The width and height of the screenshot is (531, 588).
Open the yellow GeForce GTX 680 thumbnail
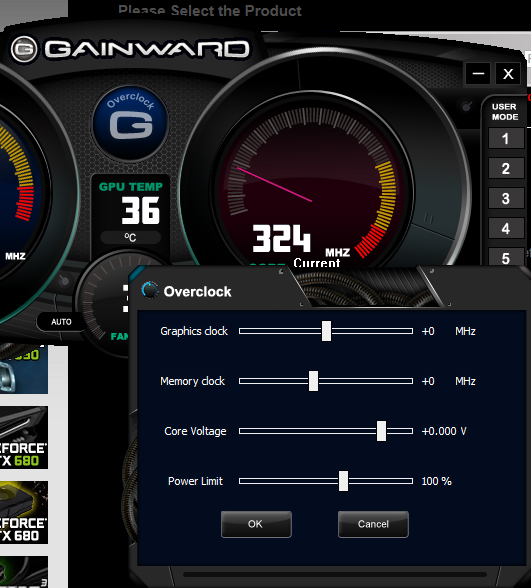pos(24,512)
